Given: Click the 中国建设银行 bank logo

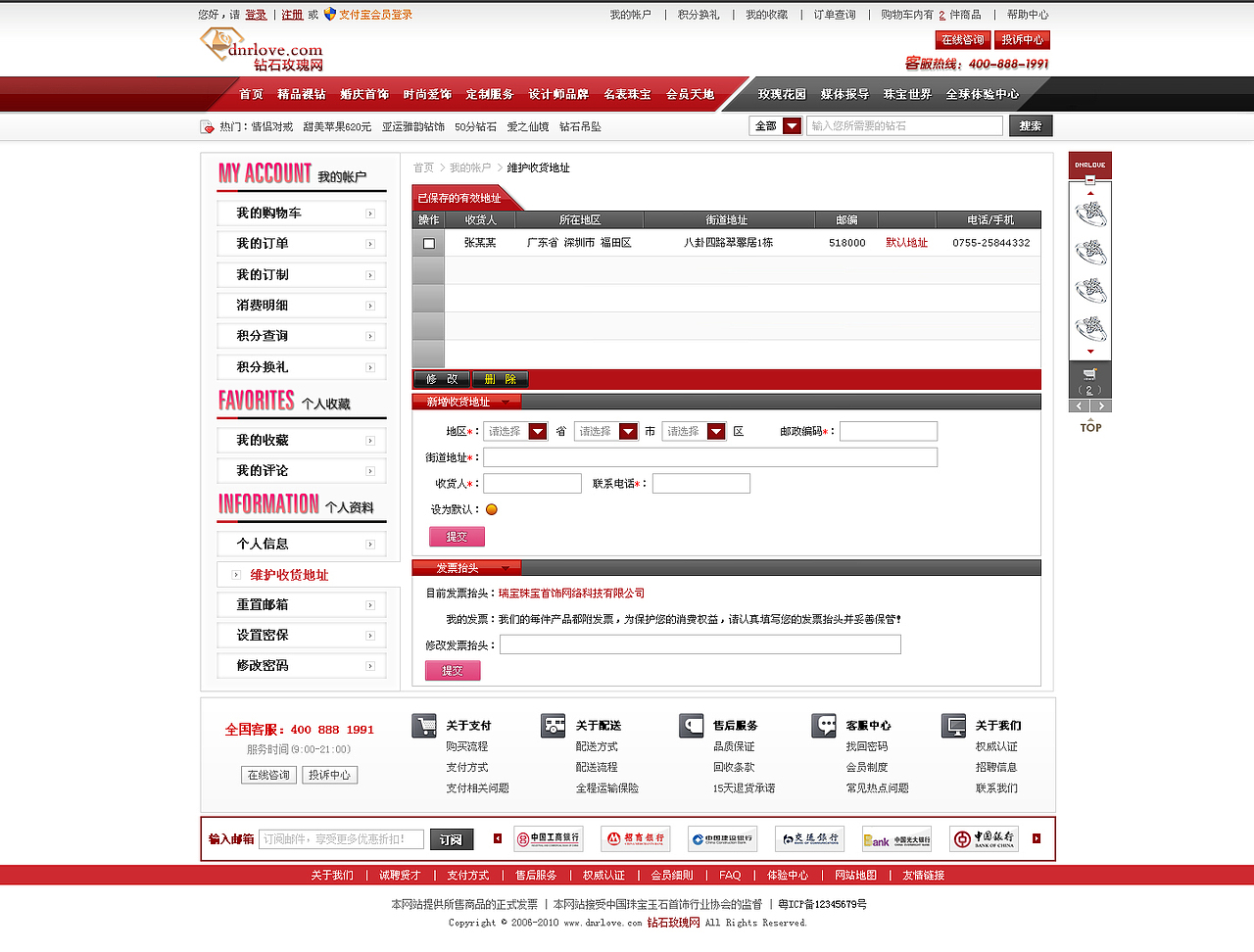Looking at the screenshot, I should pyautogui.click(x=723, y=838).
